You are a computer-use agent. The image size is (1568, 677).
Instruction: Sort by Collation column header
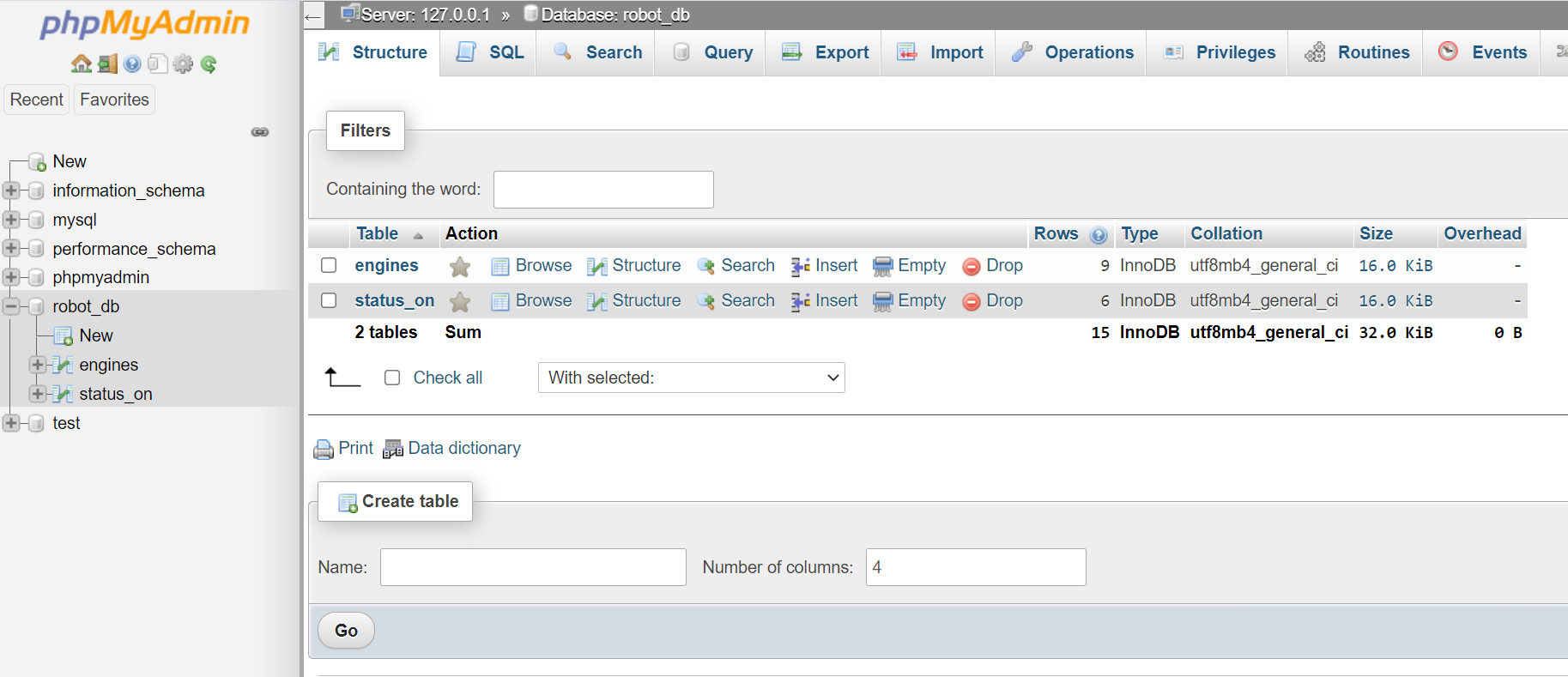(1226, 233)
